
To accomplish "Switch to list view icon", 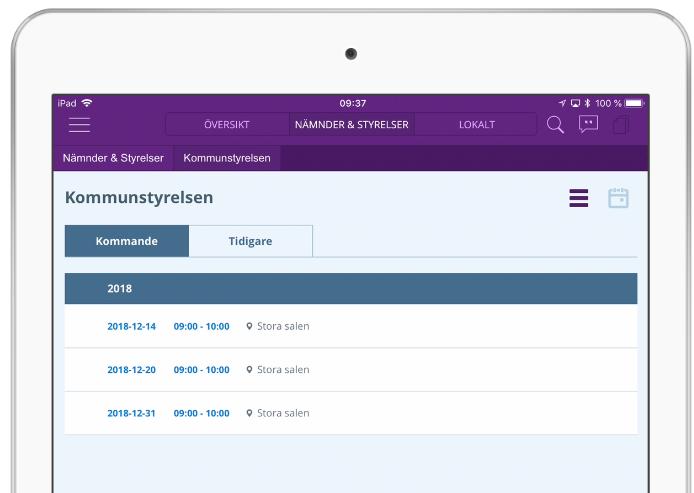I will (x=578, y=198).
